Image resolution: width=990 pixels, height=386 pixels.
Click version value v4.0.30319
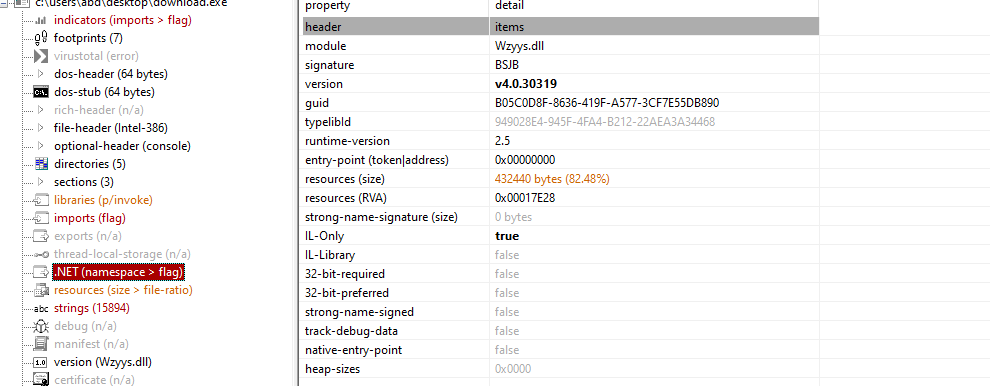(x=525, y=84)
